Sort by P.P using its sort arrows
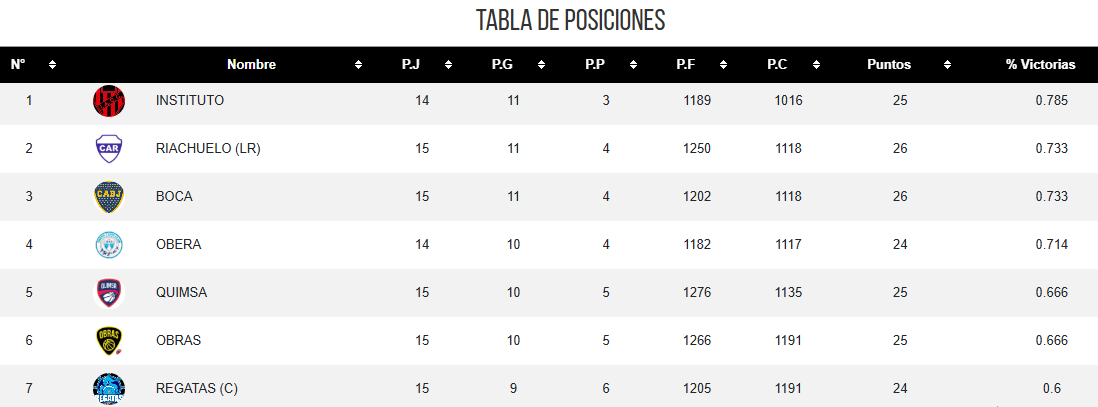The image size is (1098, 407). pos(634,64)
